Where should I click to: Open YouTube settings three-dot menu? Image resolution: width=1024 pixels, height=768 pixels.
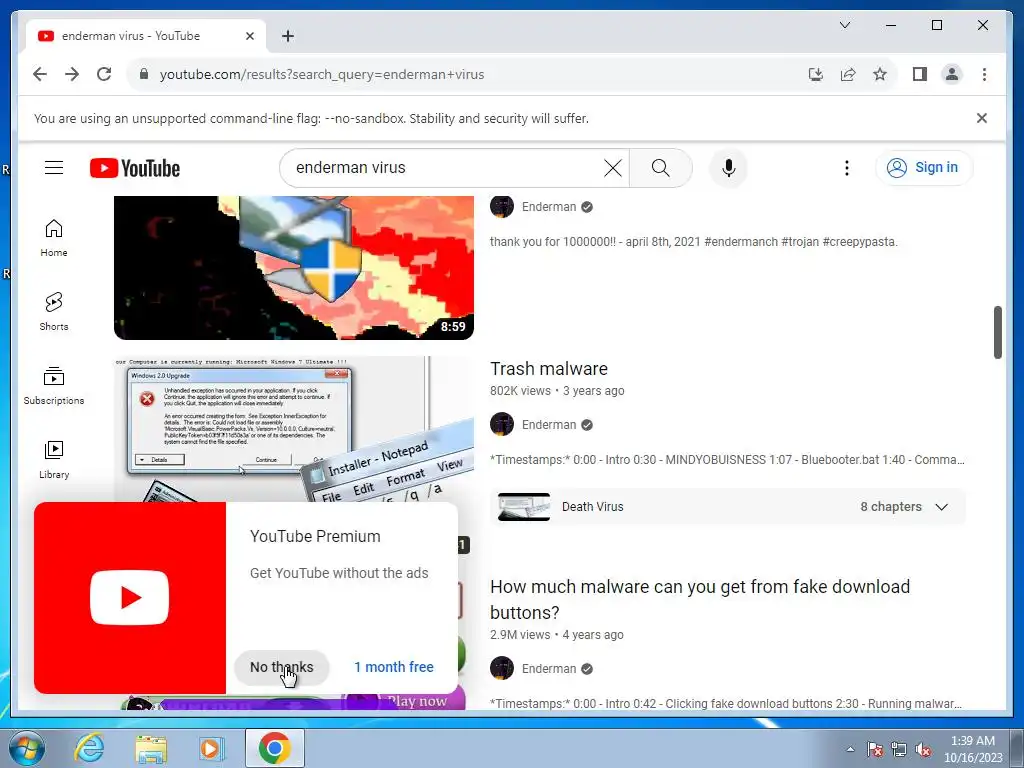pyautogui.click(x=846, y=168)
